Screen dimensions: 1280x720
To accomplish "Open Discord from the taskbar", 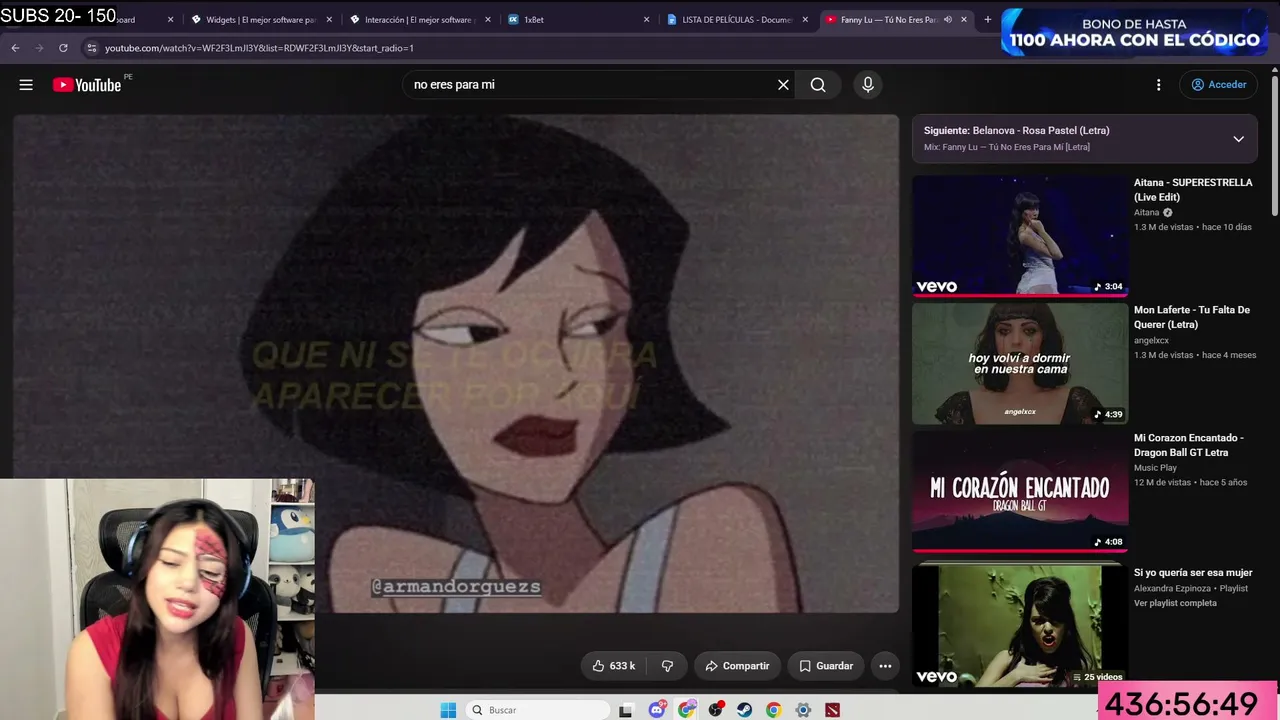I will (x=657, y=710).
